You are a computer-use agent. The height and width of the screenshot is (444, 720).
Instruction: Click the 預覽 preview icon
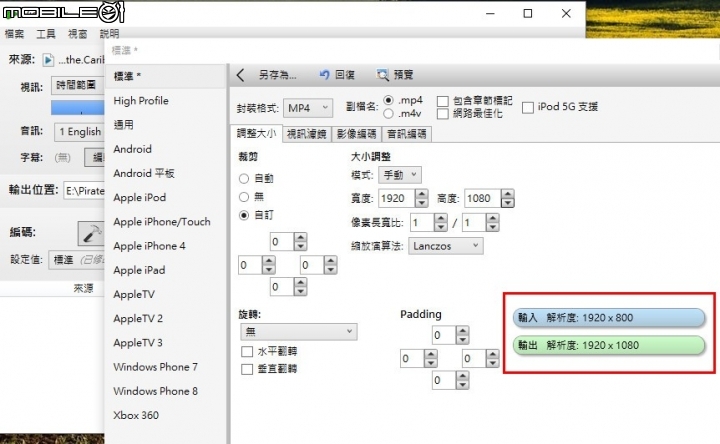pyautogui.click(x=382, y=74)
